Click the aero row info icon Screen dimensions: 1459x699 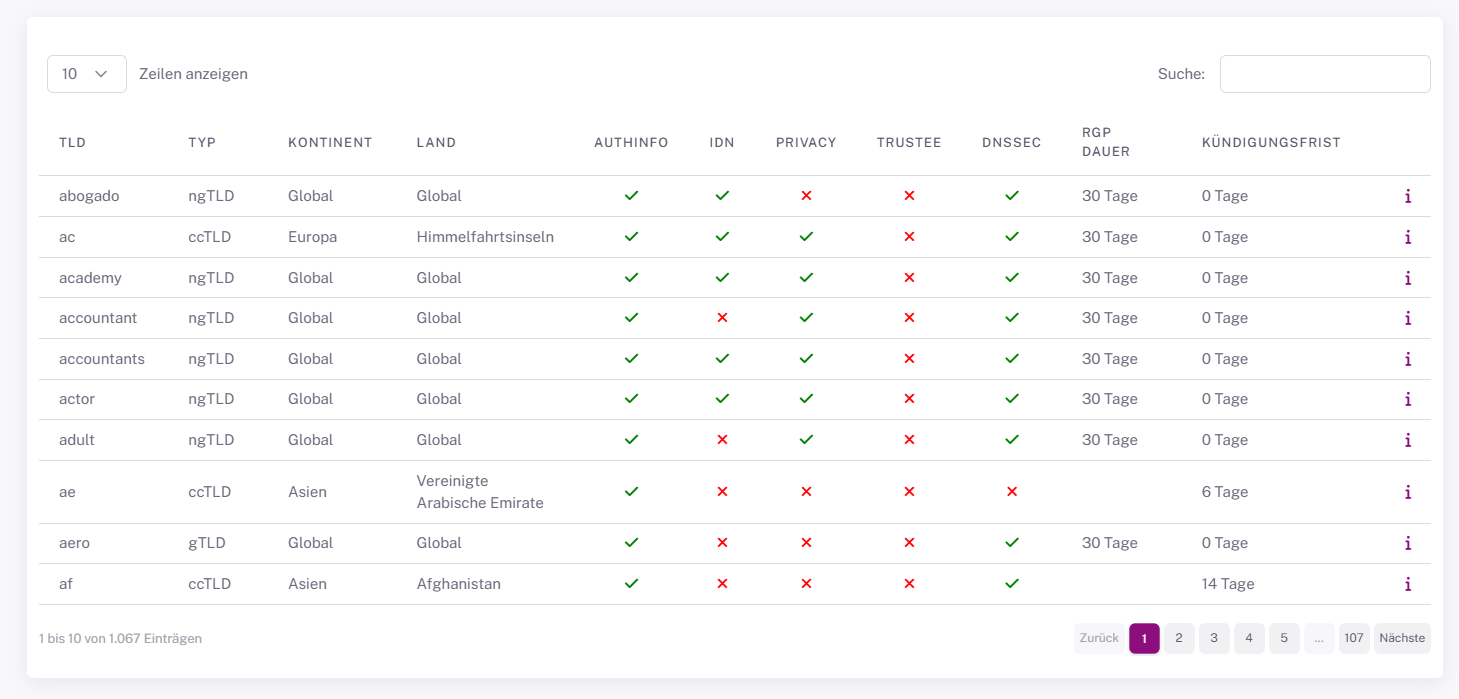pos(1407,543)
